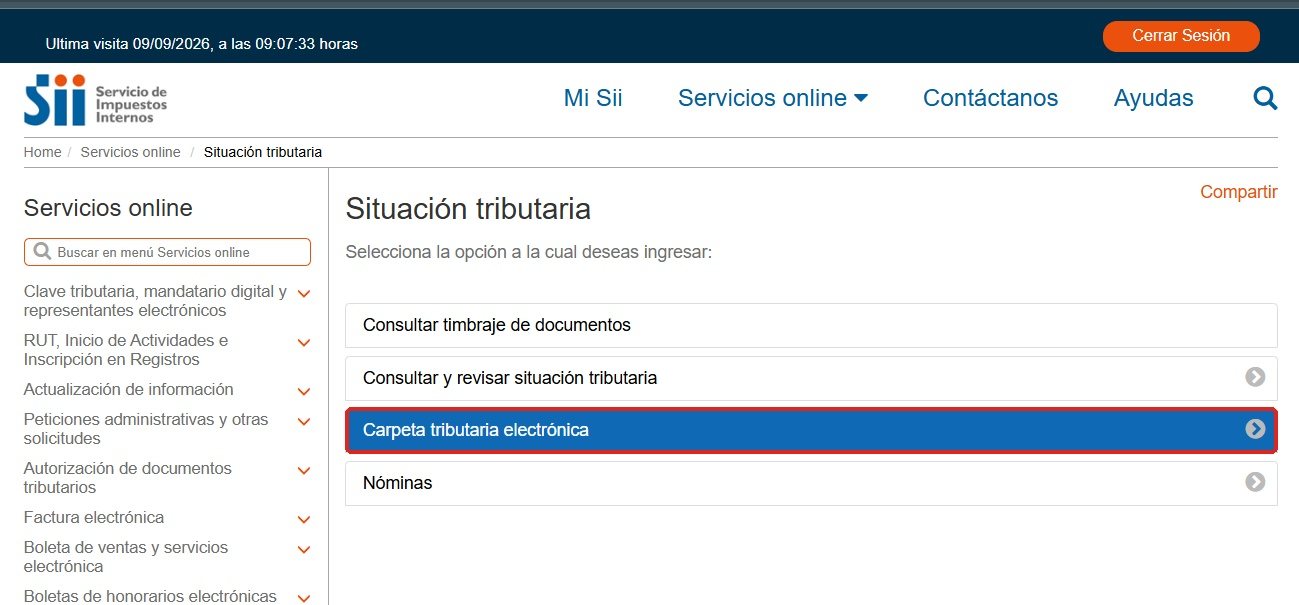Expand Actualización de información chevron
The width and height of the screenshot is (1299, 605).
304,391
